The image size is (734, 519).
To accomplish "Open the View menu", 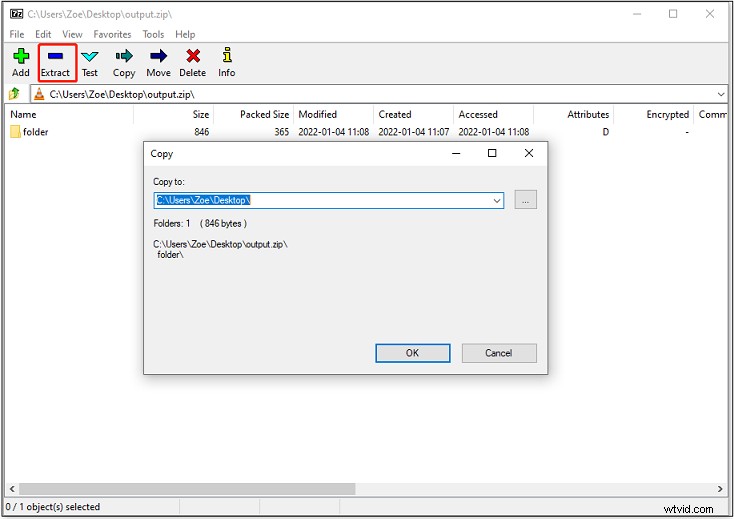I will [x=72, y=34].
